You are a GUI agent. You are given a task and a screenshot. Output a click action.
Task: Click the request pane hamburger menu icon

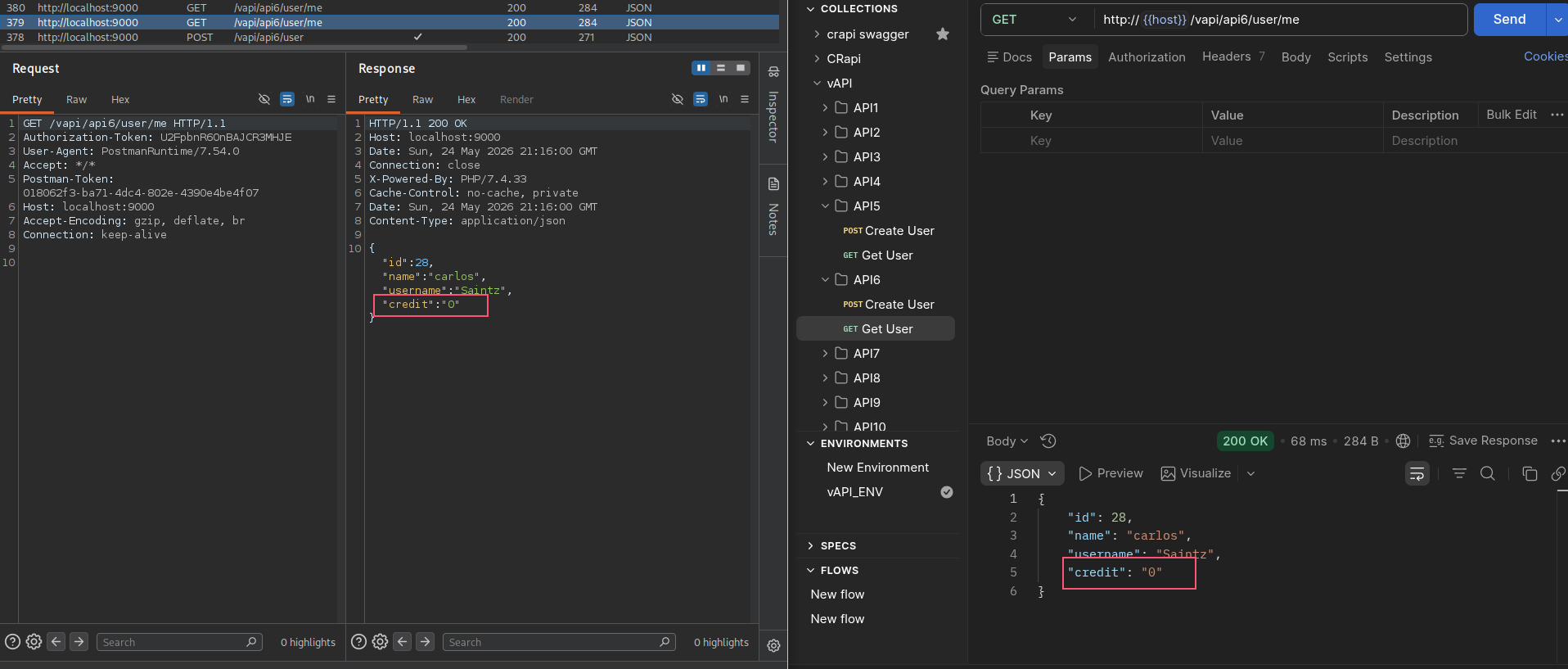pyautogui.click(x=331, y=99)
